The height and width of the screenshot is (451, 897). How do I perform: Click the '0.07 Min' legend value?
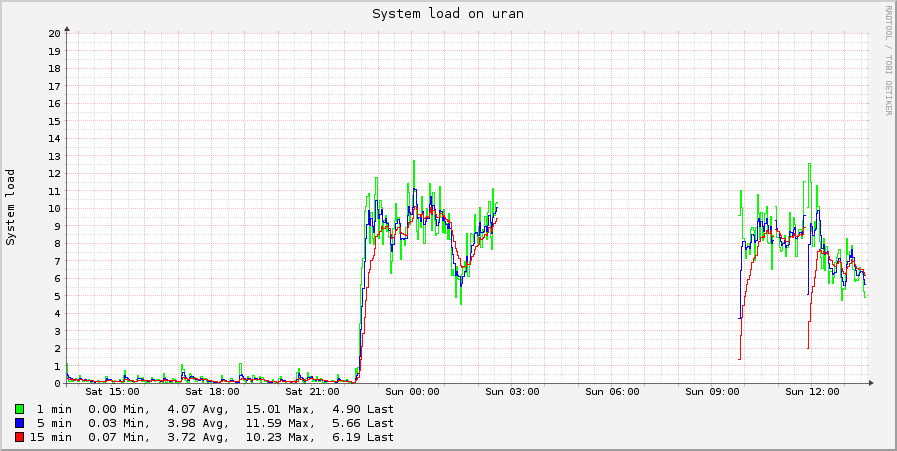pyautogui.click(x=119, y=437)
